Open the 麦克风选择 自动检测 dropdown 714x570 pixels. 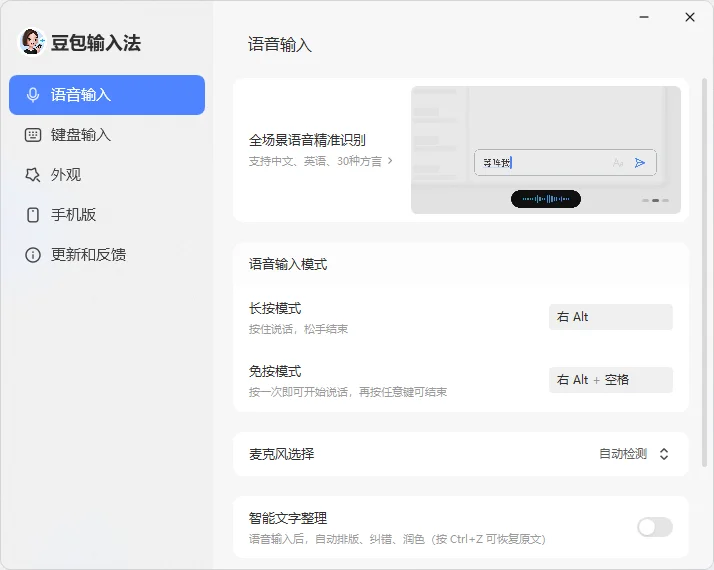634,454
